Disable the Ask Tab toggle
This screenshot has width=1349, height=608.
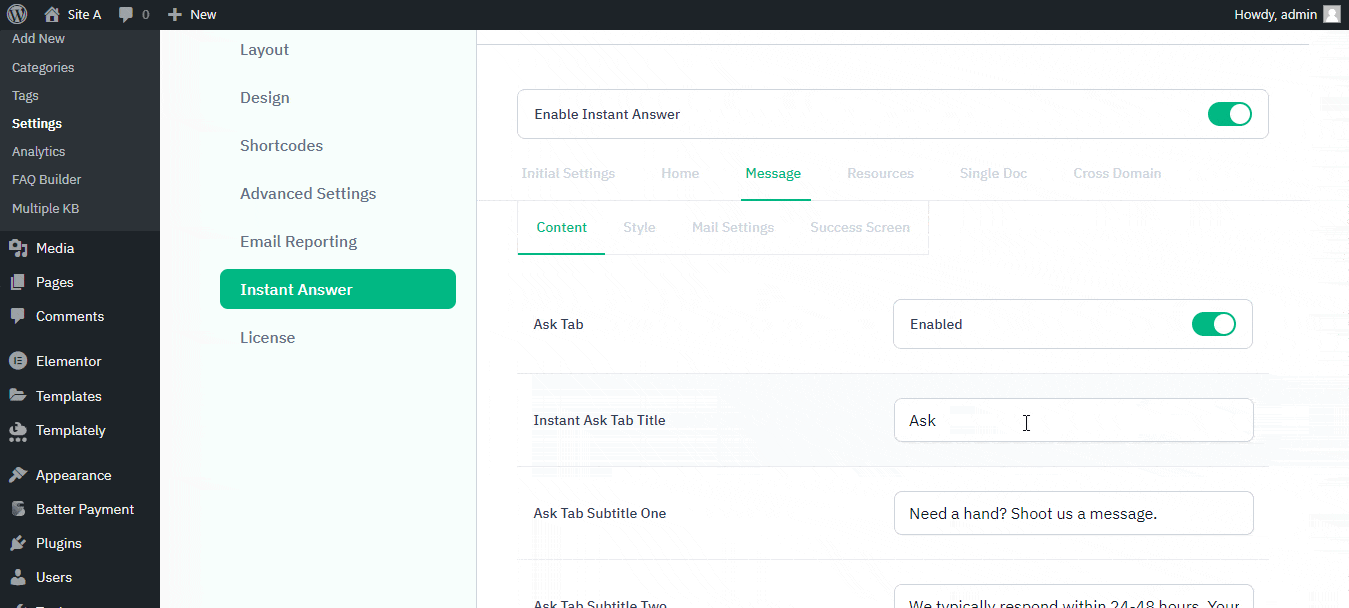click(x=1214, y=324)
